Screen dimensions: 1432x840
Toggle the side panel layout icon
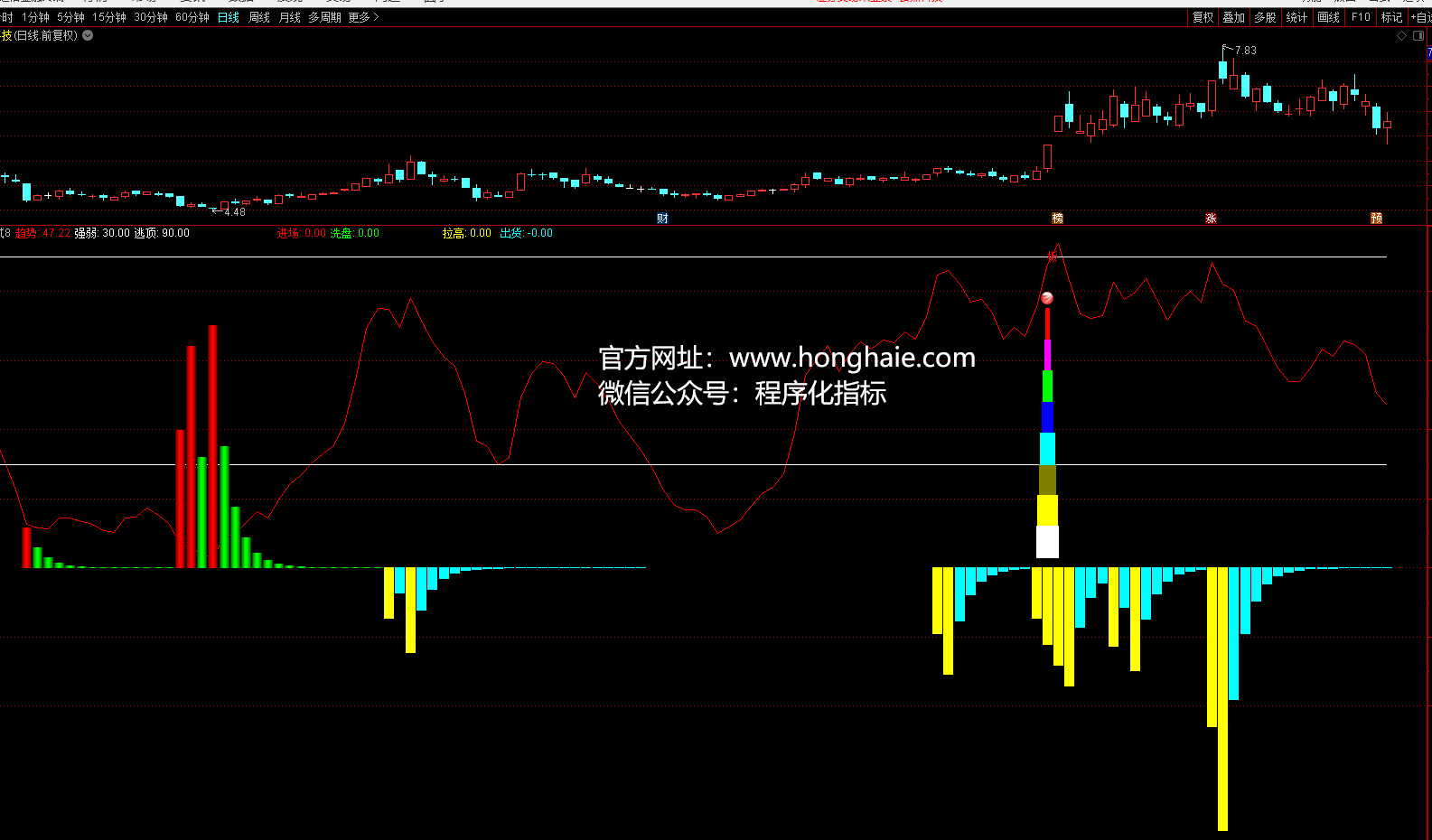[1418, 36]
